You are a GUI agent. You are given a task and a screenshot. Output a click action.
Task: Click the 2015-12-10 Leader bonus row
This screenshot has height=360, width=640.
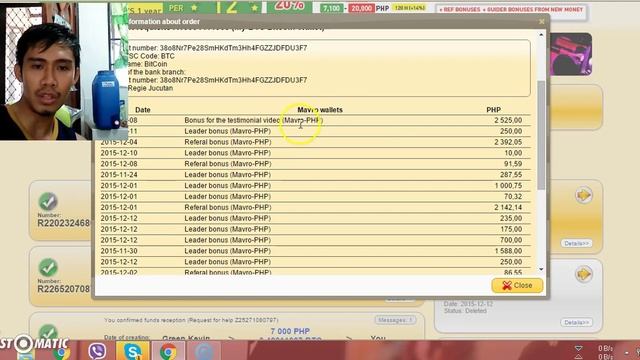315,153
